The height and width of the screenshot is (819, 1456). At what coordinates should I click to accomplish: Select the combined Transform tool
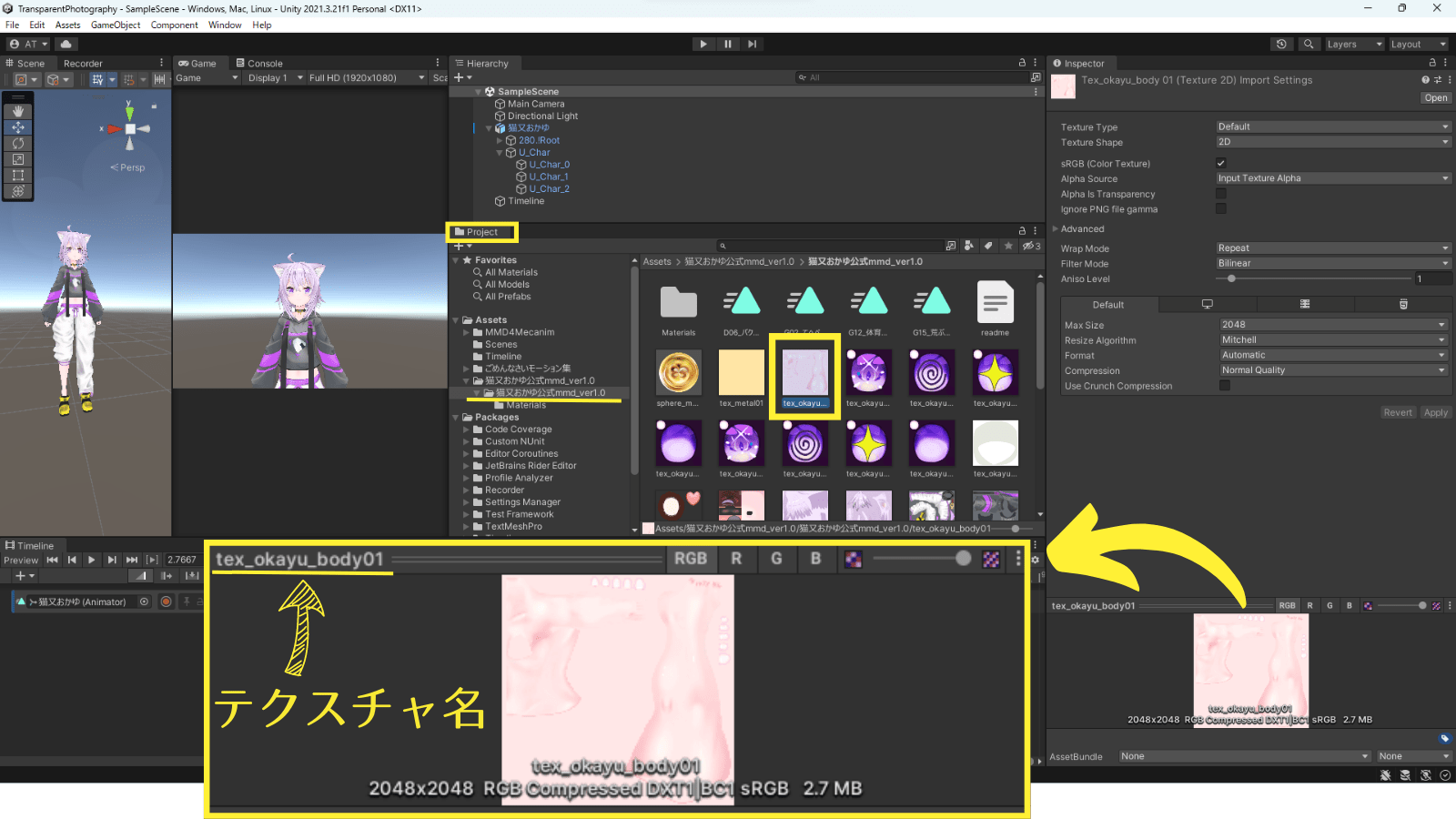click(17, 191)
